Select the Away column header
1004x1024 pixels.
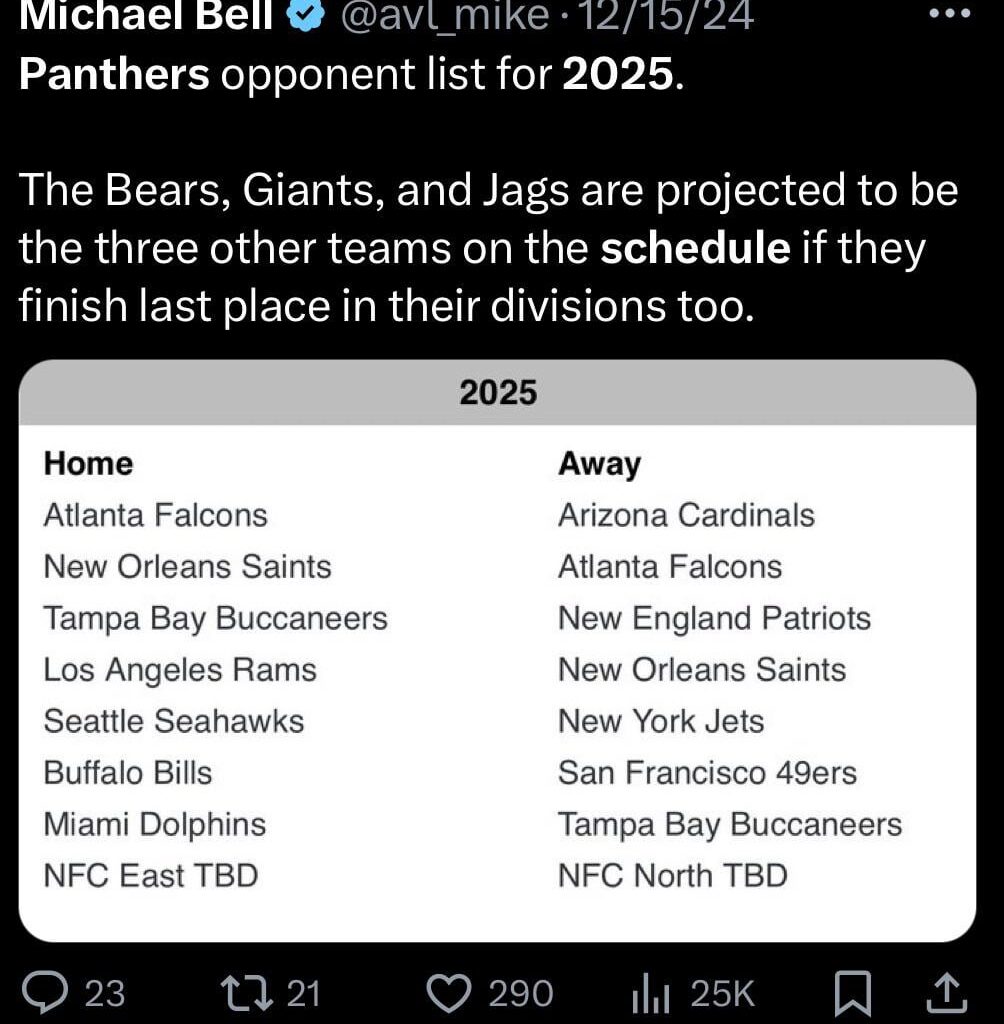pos(599,463)
